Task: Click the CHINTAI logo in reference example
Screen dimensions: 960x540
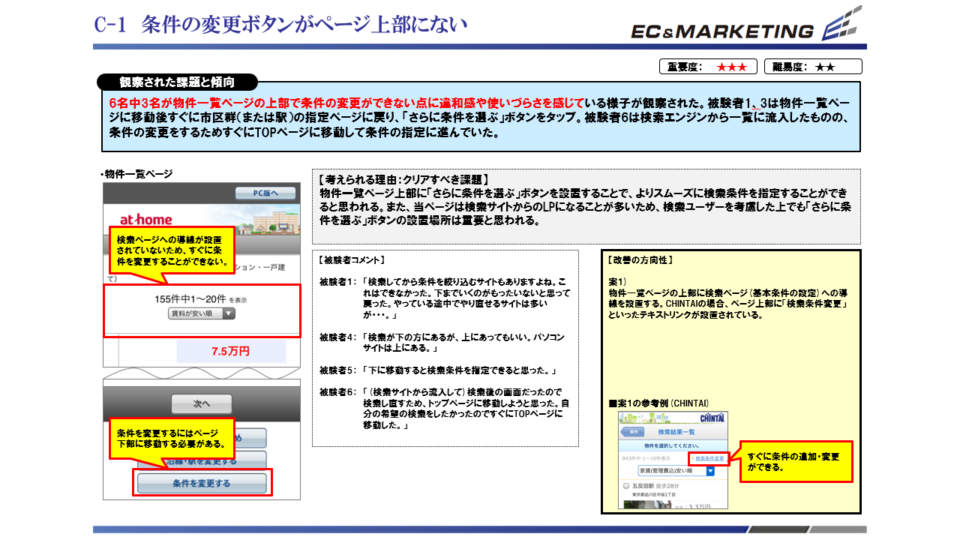Action: 711,418
